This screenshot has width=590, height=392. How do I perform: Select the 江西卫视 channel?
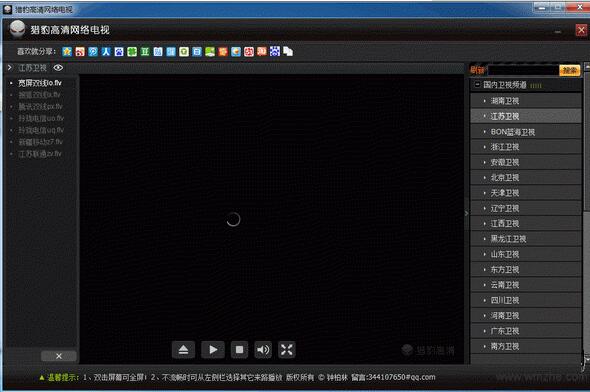[526, 224]
